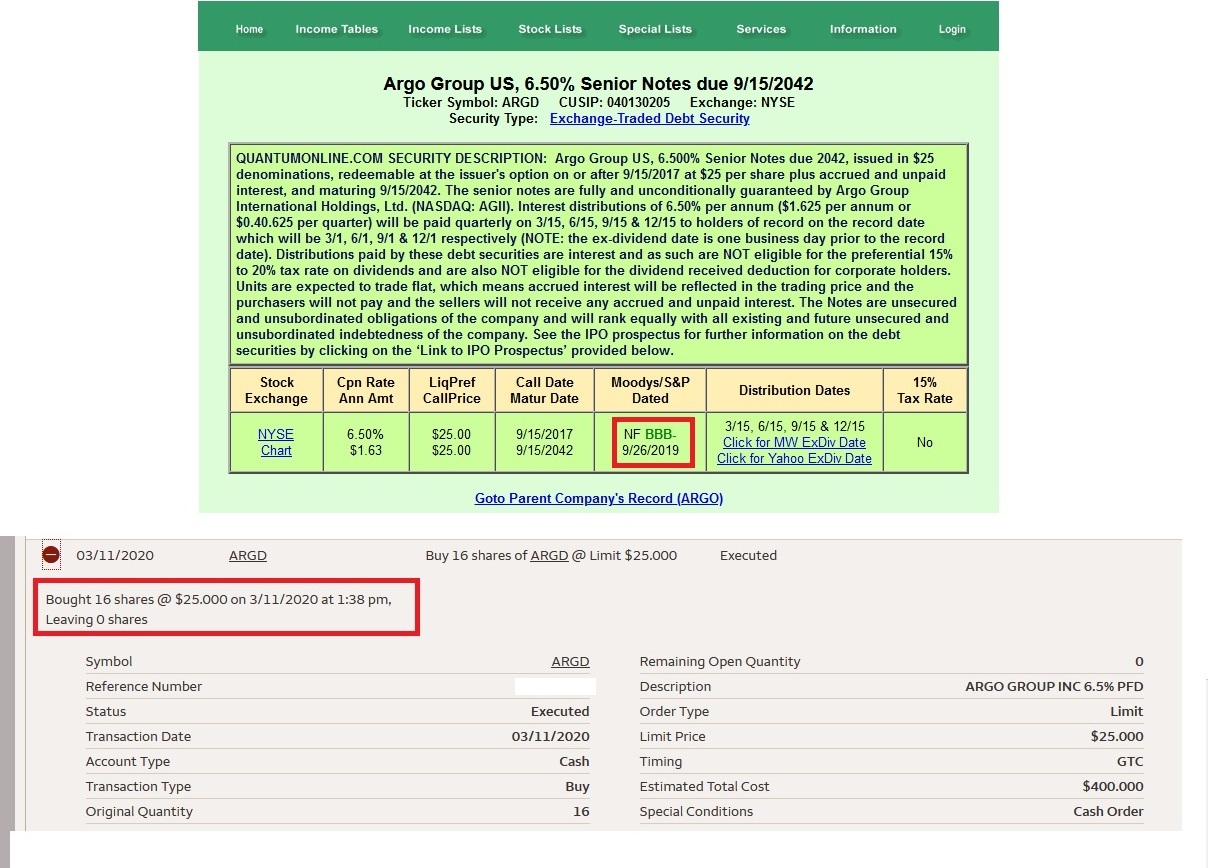The image size is (1208, 868).
Task: Click for Yahoo ExDiv Date link
Action: pyautogui.click(x=794, y=458)
